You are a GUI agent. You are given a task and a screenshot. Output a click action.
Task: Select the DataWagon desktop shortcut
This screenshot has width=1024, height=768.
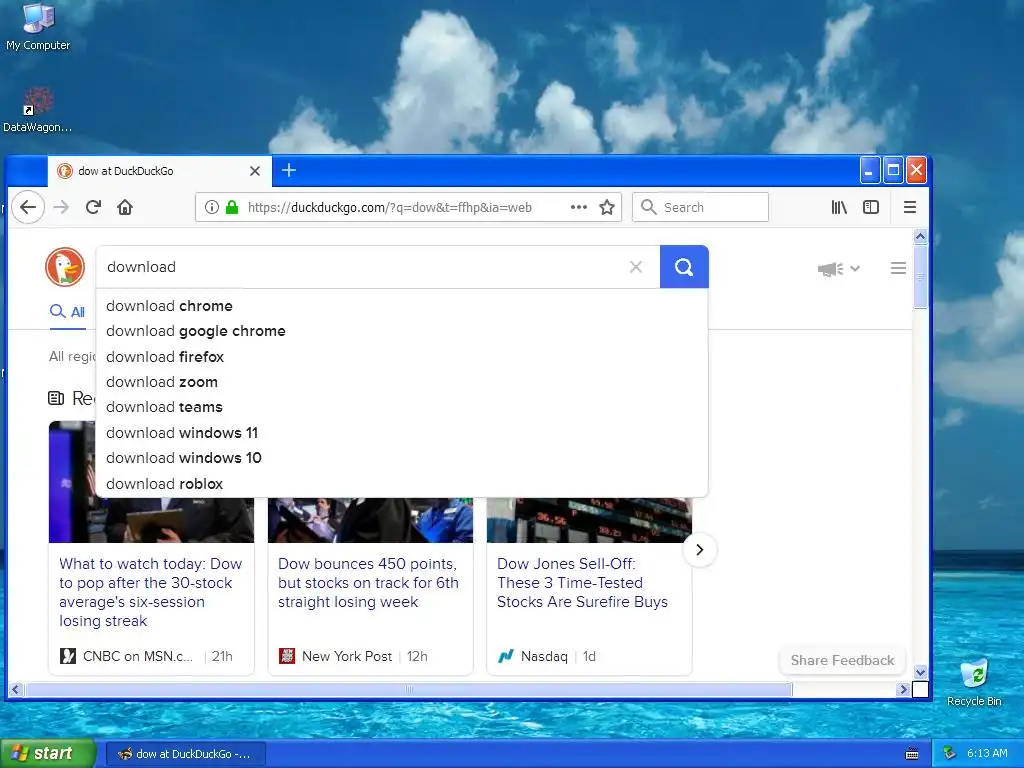coord(38,110)
